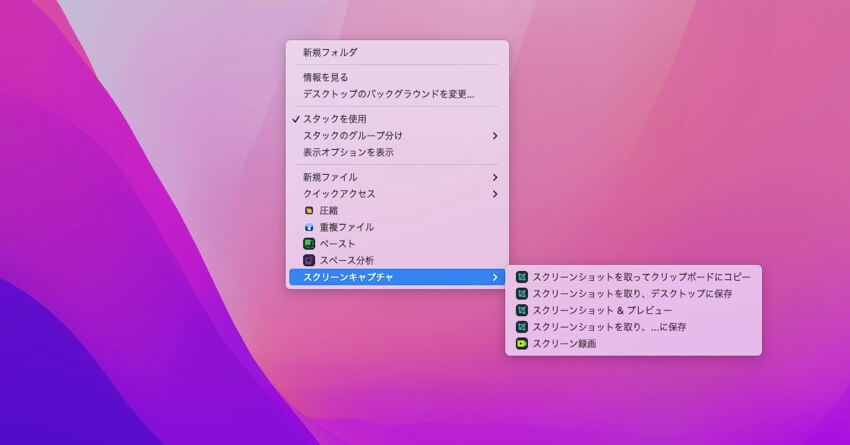Click icon beside スクリーンショットを取り、デスクトップに保存
Viewport: 850px width, 445px height.
click(x=521, y=294)
